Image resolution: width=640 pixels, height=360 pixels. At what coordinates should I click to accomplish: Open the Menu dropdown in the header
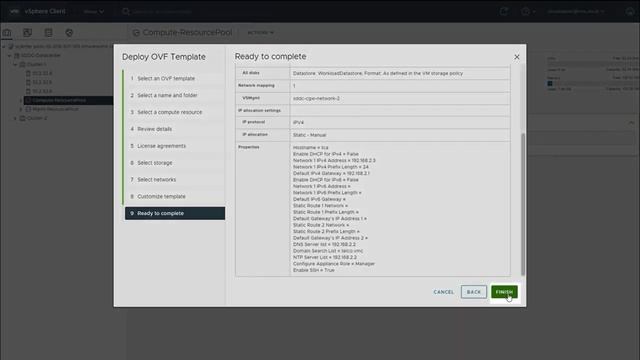pyautogui.click(x=93, y=11)
